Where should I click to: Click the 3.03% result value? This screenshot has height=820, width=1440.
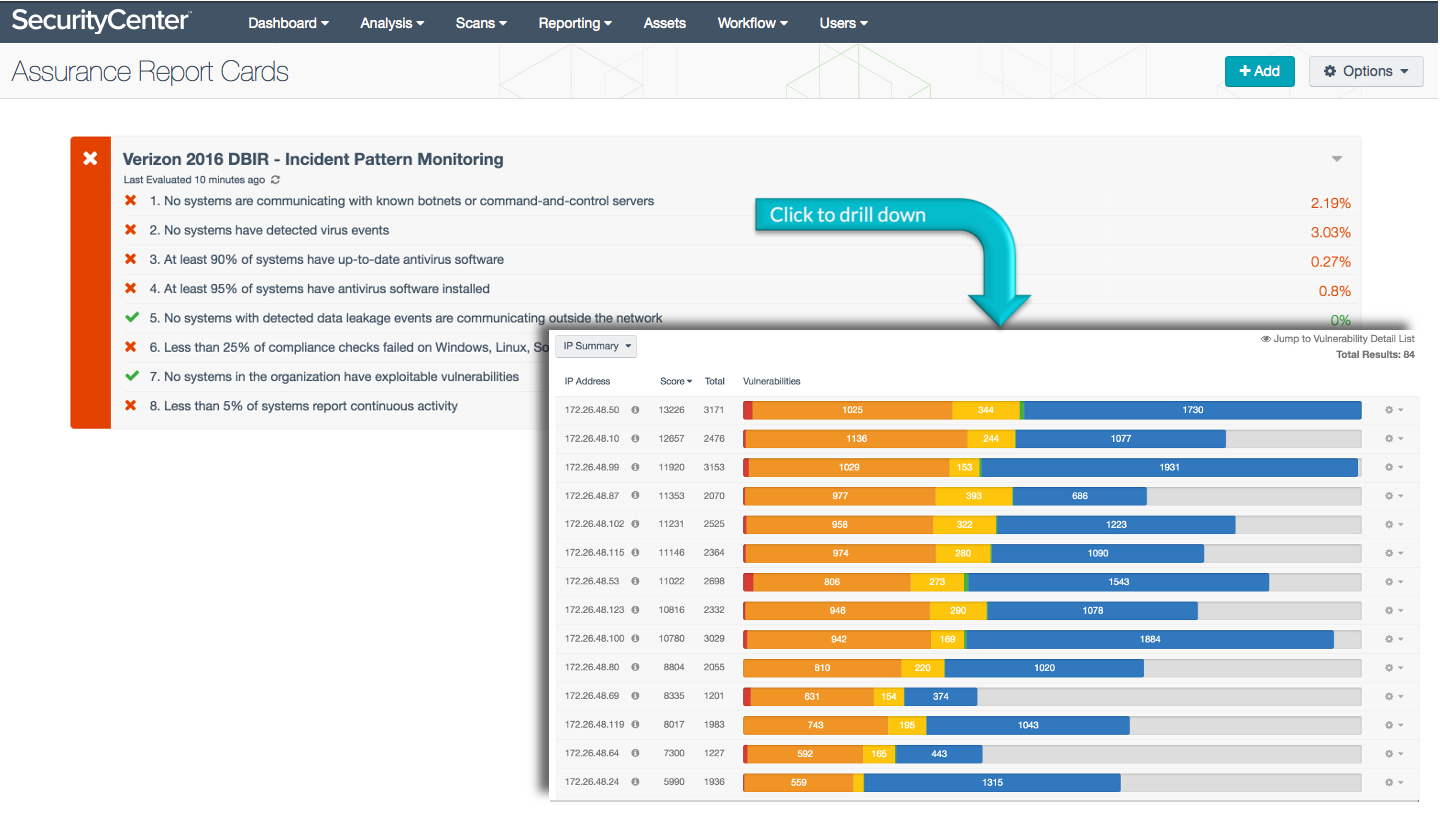pos(1331,232)
